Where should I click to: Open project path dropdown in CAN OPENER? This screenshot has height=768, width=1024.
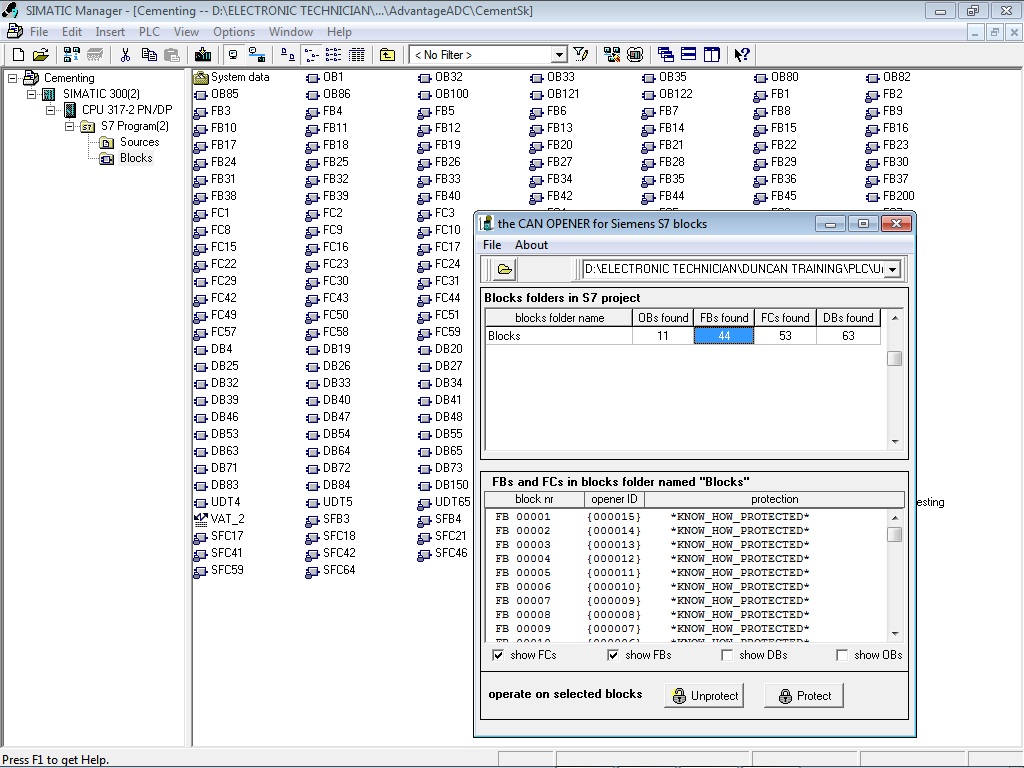(892, 269)
